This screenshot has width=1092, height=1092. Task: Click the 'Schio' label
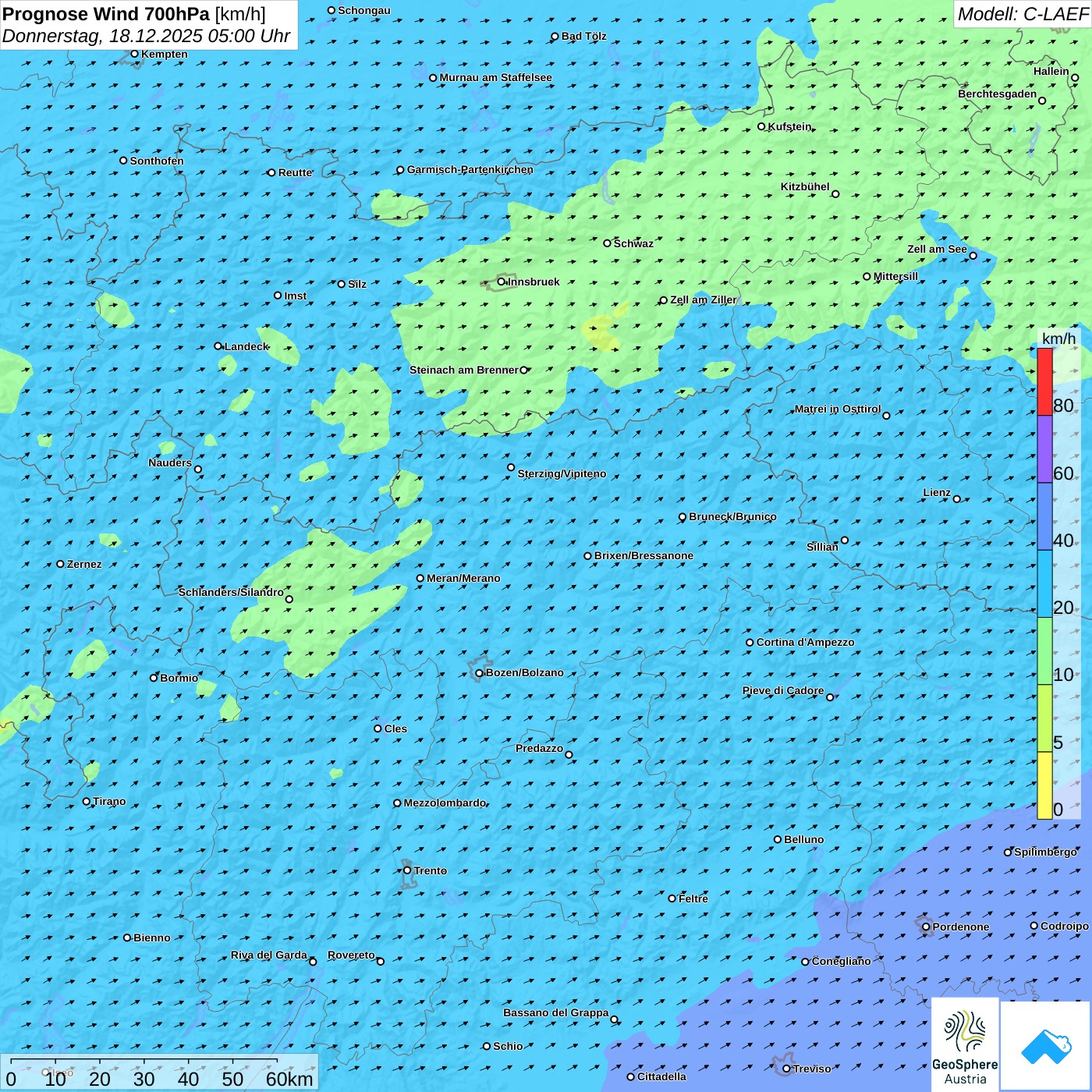tap(508, 1046)
